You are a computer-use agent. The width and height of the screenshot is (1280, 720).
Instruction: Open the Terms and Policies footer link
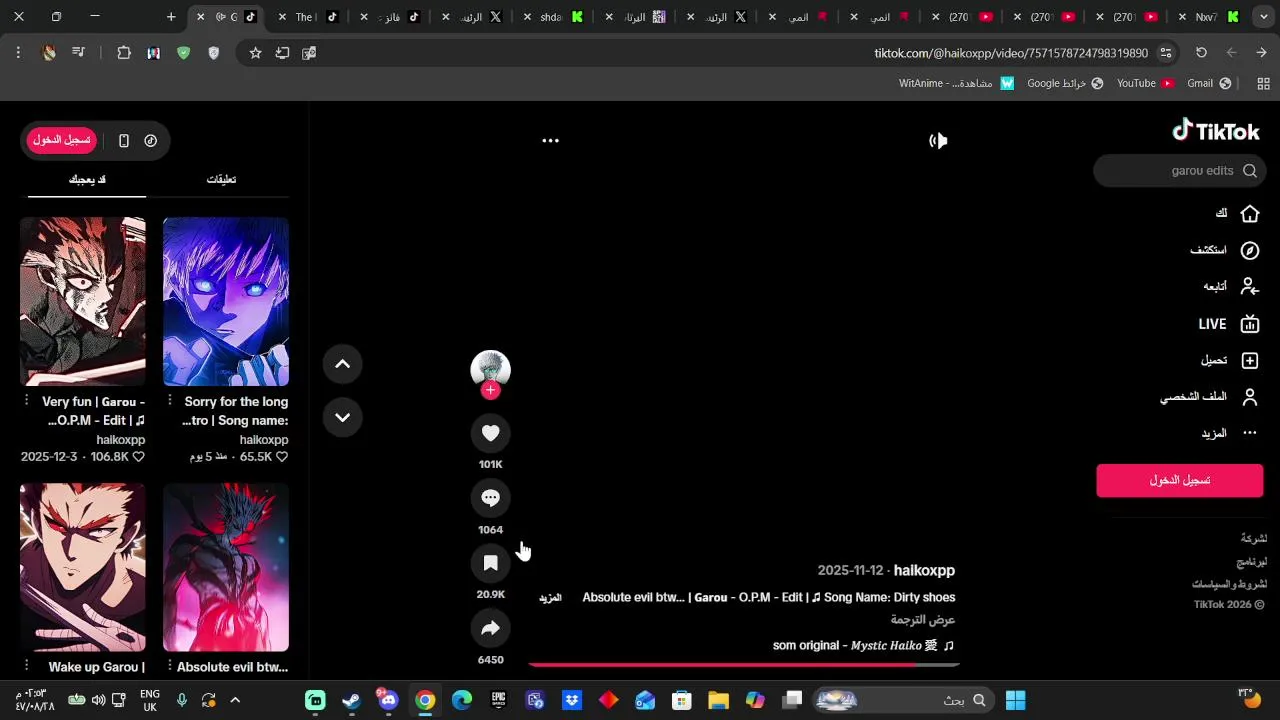coord(1229,584)
